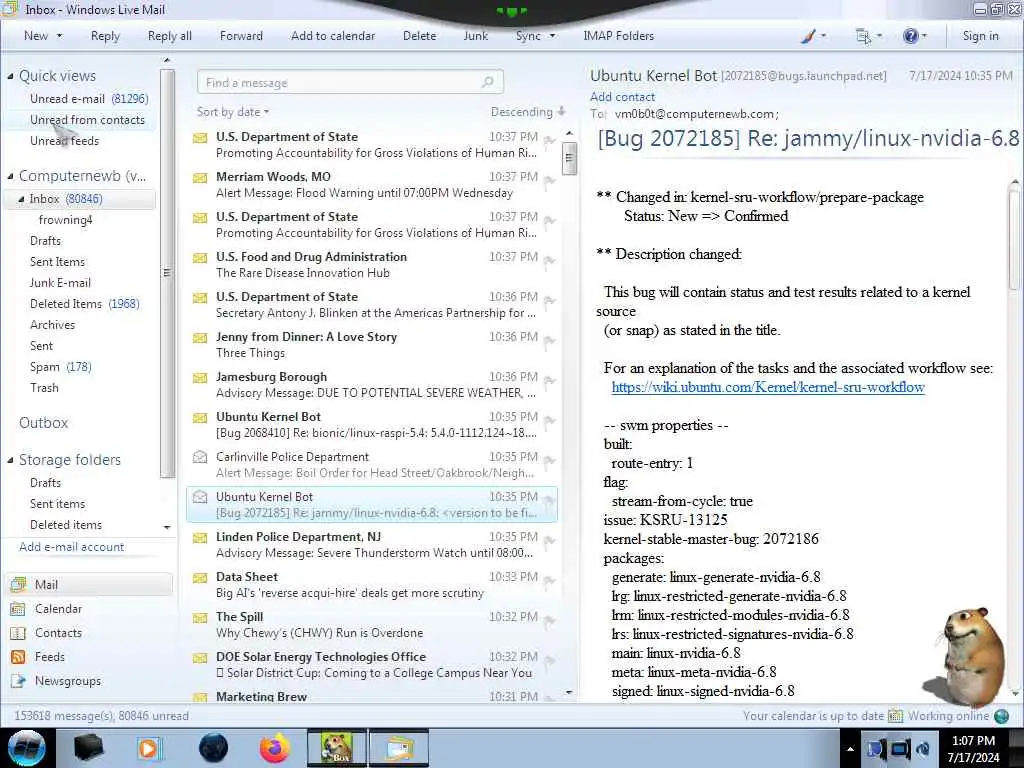Screen dimensions: 1024x768
Task: Click the reading pane scrollbar thumb
Action: click(x=1016, y=238)
